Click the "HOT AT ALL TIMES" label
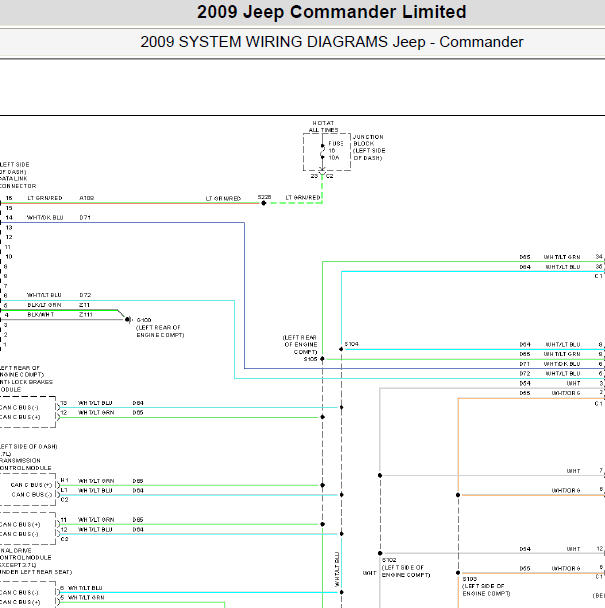 (x=323, y=126)
